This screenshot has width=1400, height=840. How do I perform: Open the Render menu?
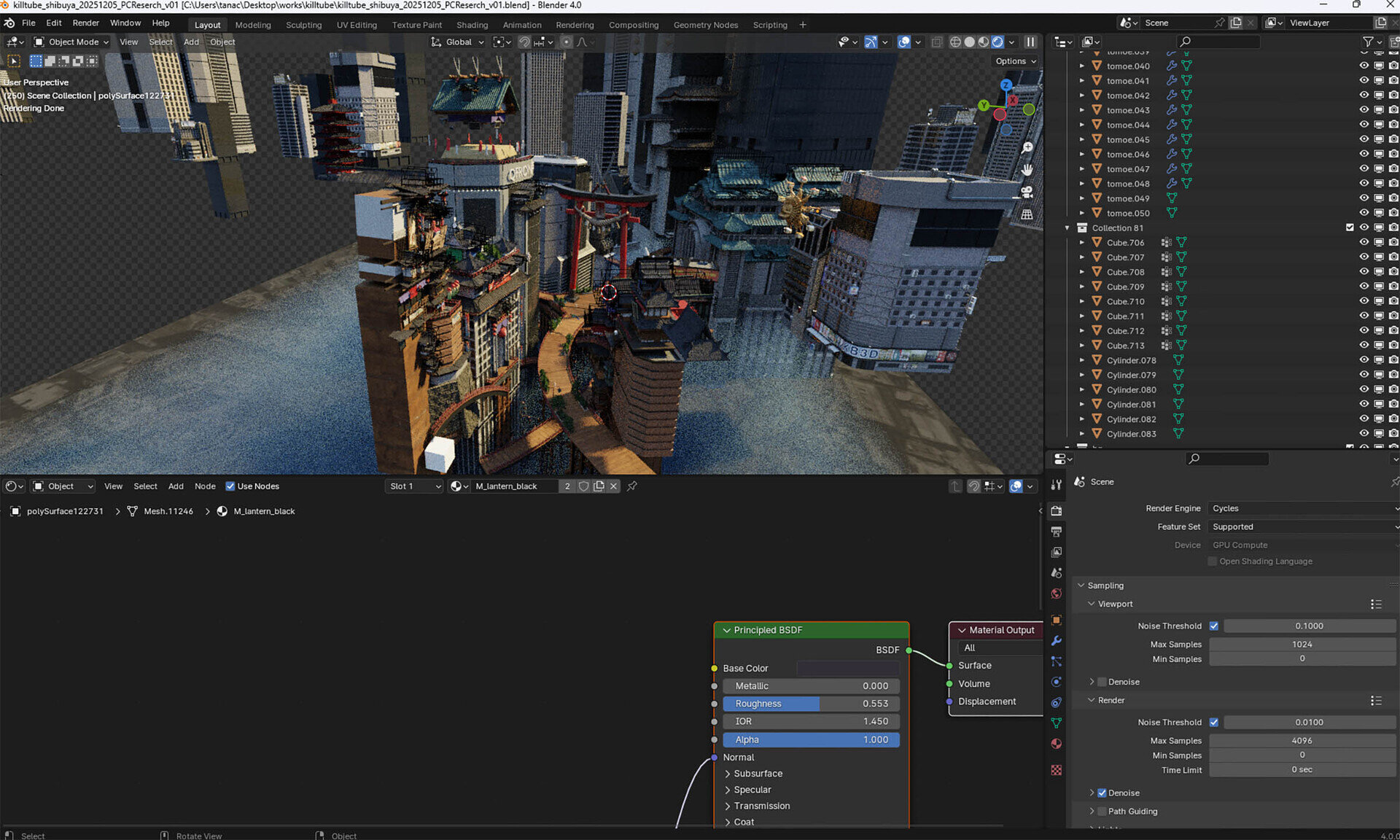tap(85, 23)
